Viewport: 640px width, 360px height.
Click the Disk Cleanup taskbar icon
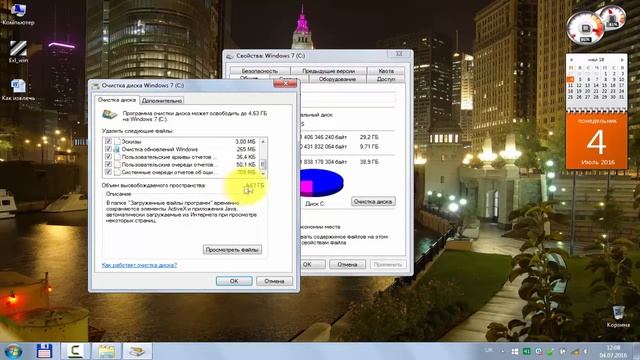coord(138,351)
